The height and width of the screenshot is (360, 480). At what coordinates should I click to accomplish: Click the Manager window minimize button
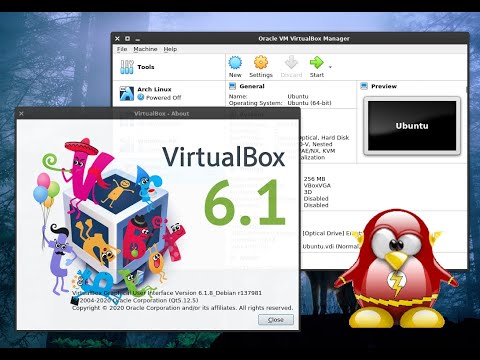click(137, 39)
